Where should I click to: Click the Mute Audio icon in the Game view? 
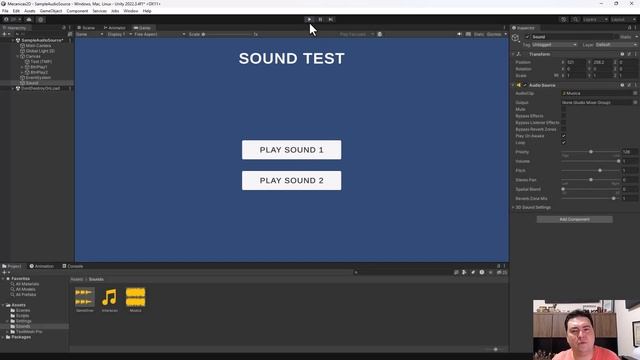[x=459, y=34]
